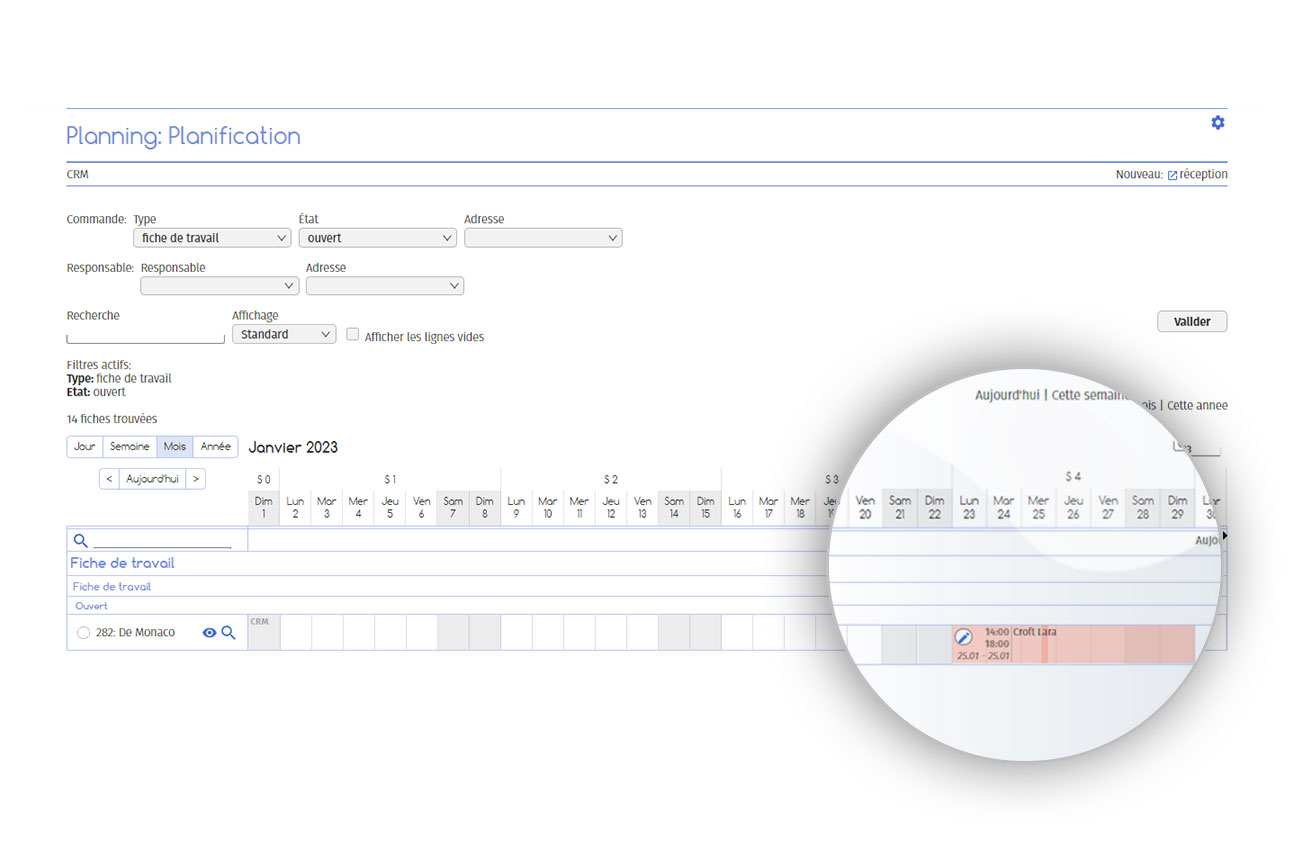Switch to the Semaine view tab
Viewport: 1290px width, 850px height.
130,447
